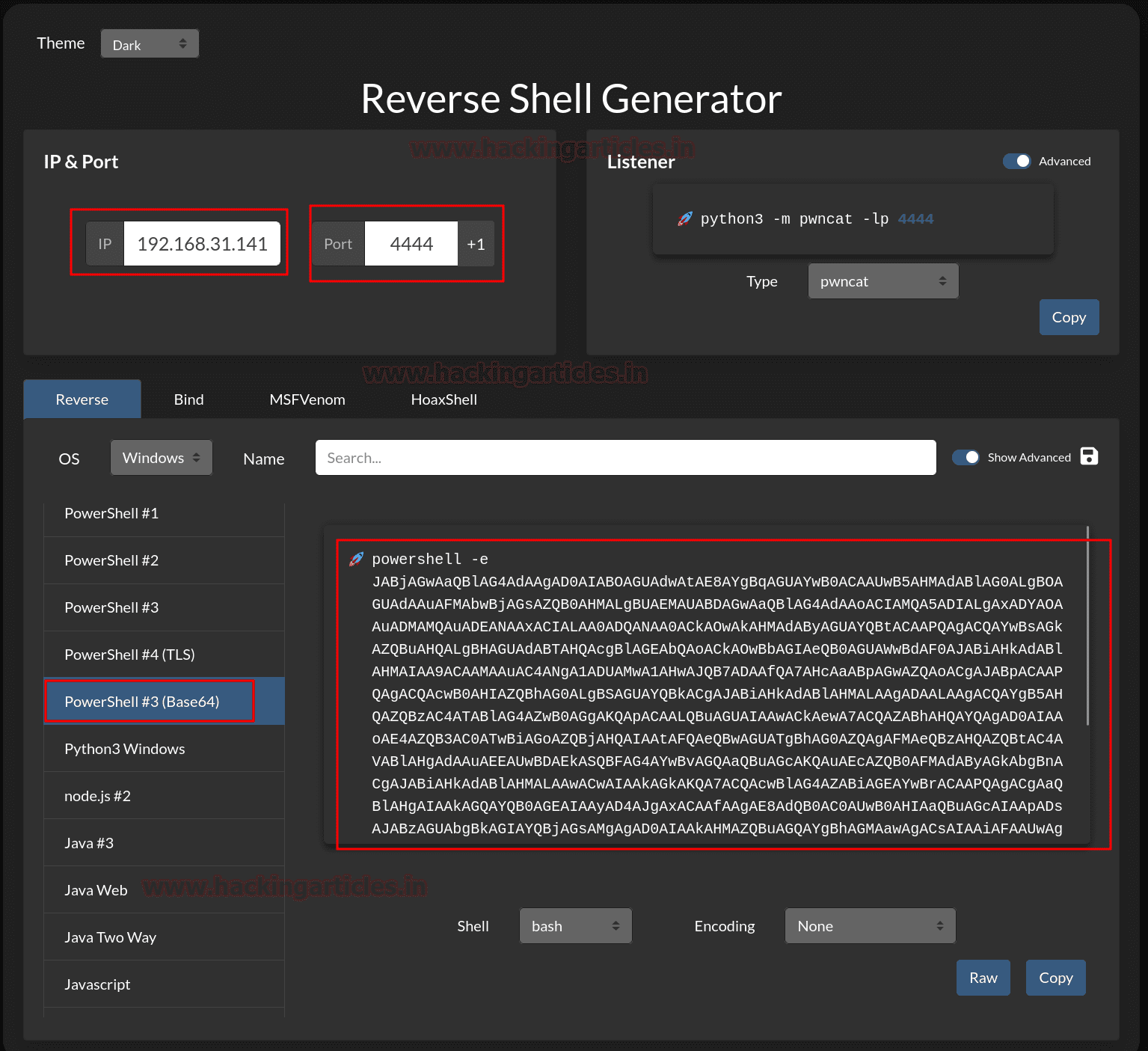Open the OS dropdown set to Windows

162,458
